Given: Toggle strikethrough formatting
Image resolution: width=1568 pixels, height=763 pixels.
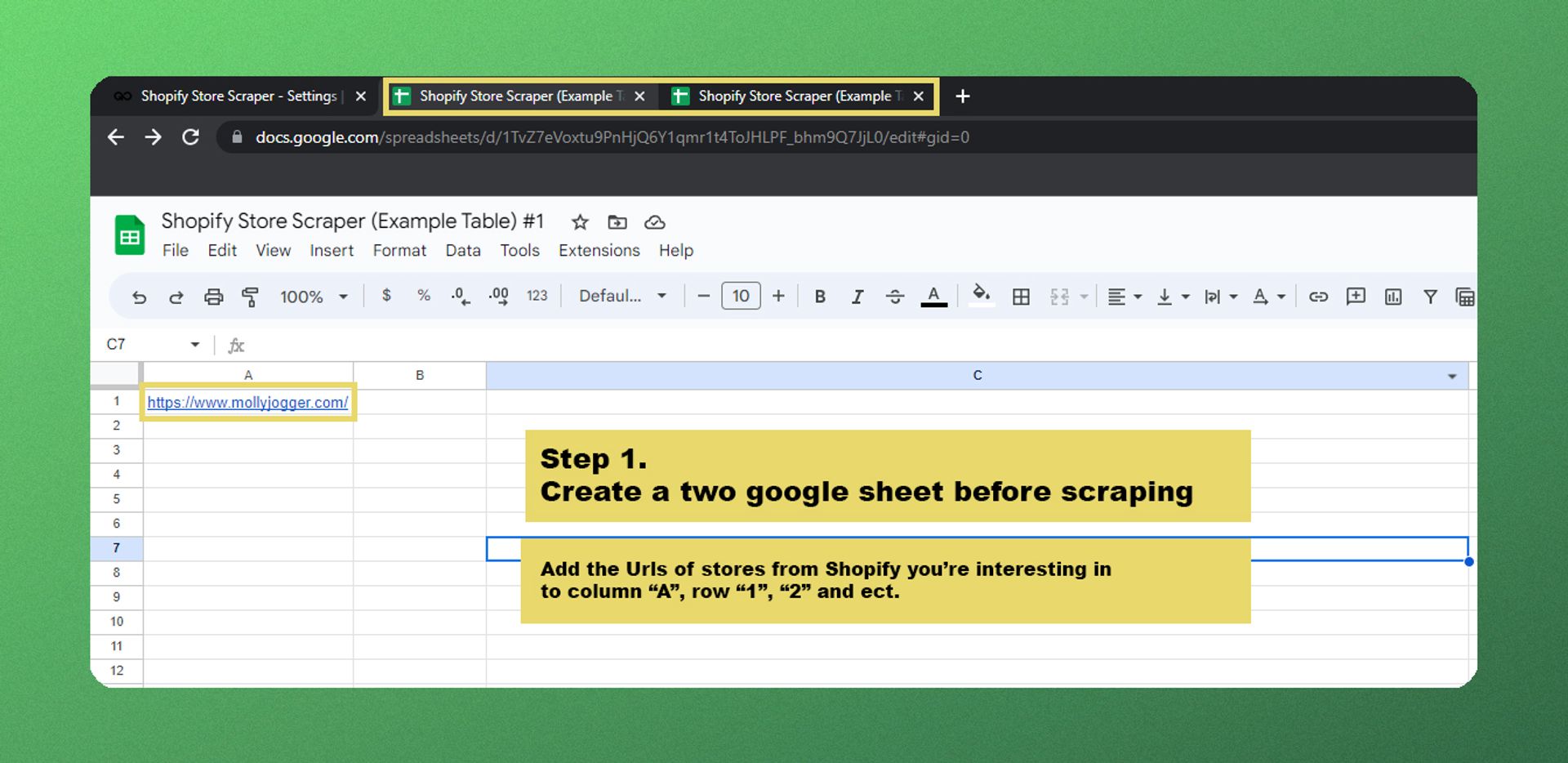Looking at the screenshot, I should pyautogui.click(x=894, y=297).
